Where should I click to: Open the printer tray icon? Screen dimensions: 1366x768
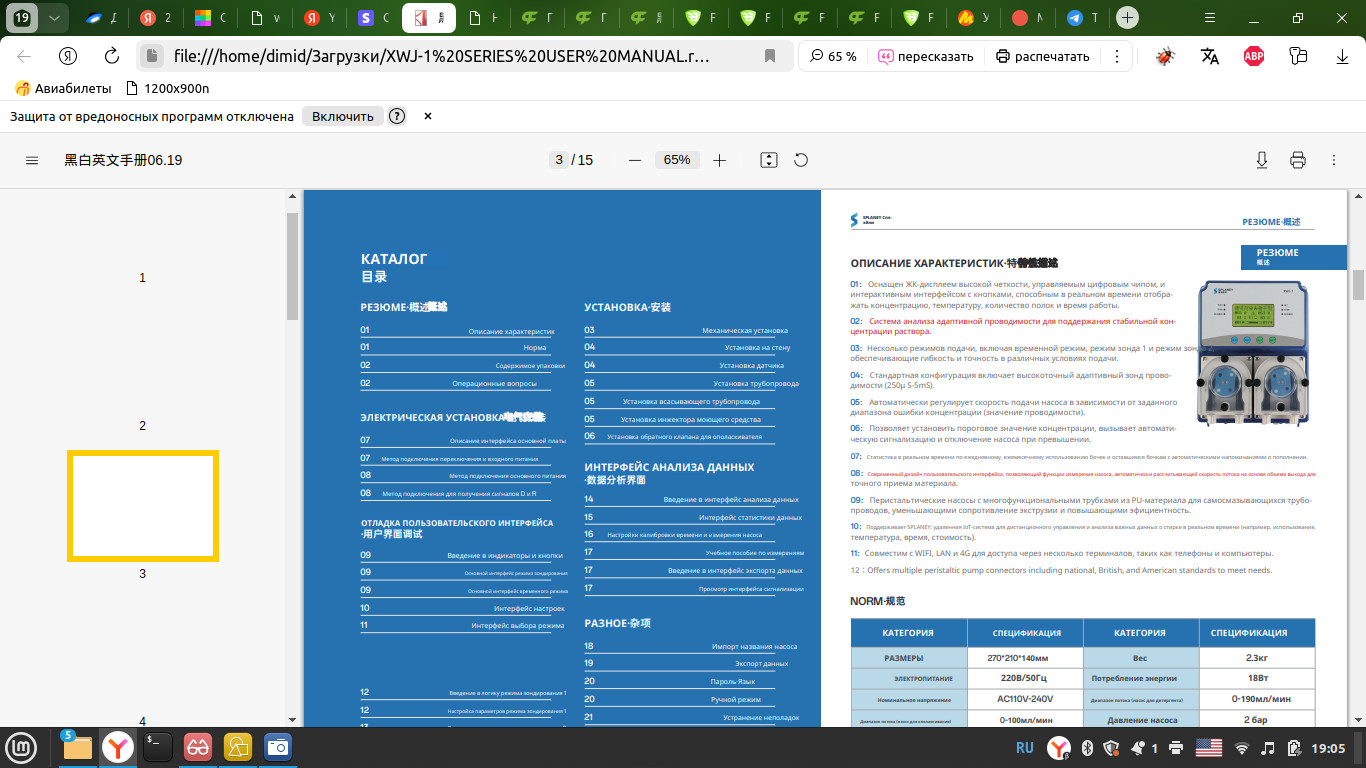tap(1176, 748)
